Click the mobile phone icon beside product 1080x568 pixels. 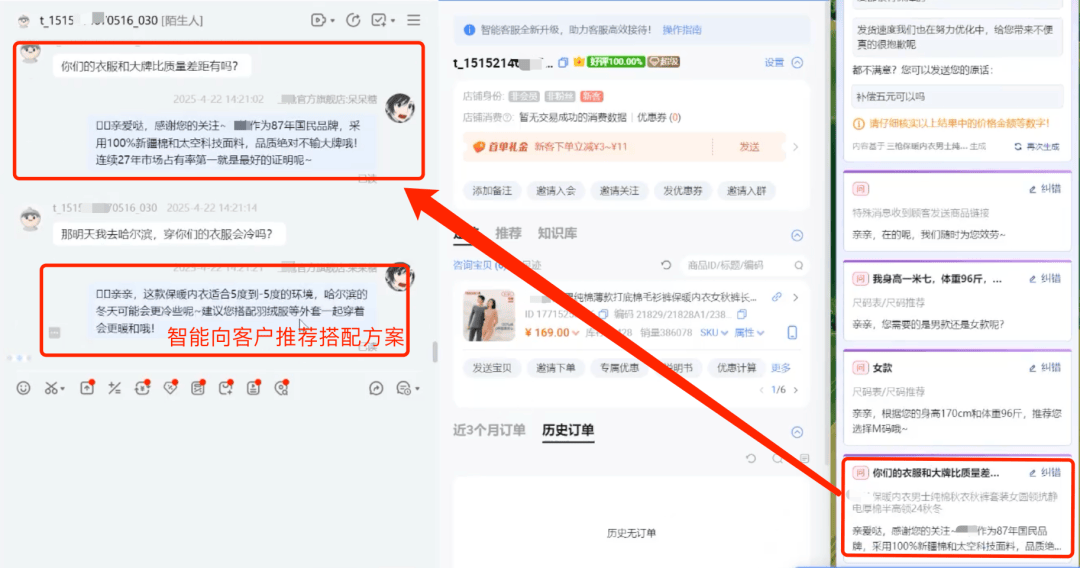tap(793, 332)
